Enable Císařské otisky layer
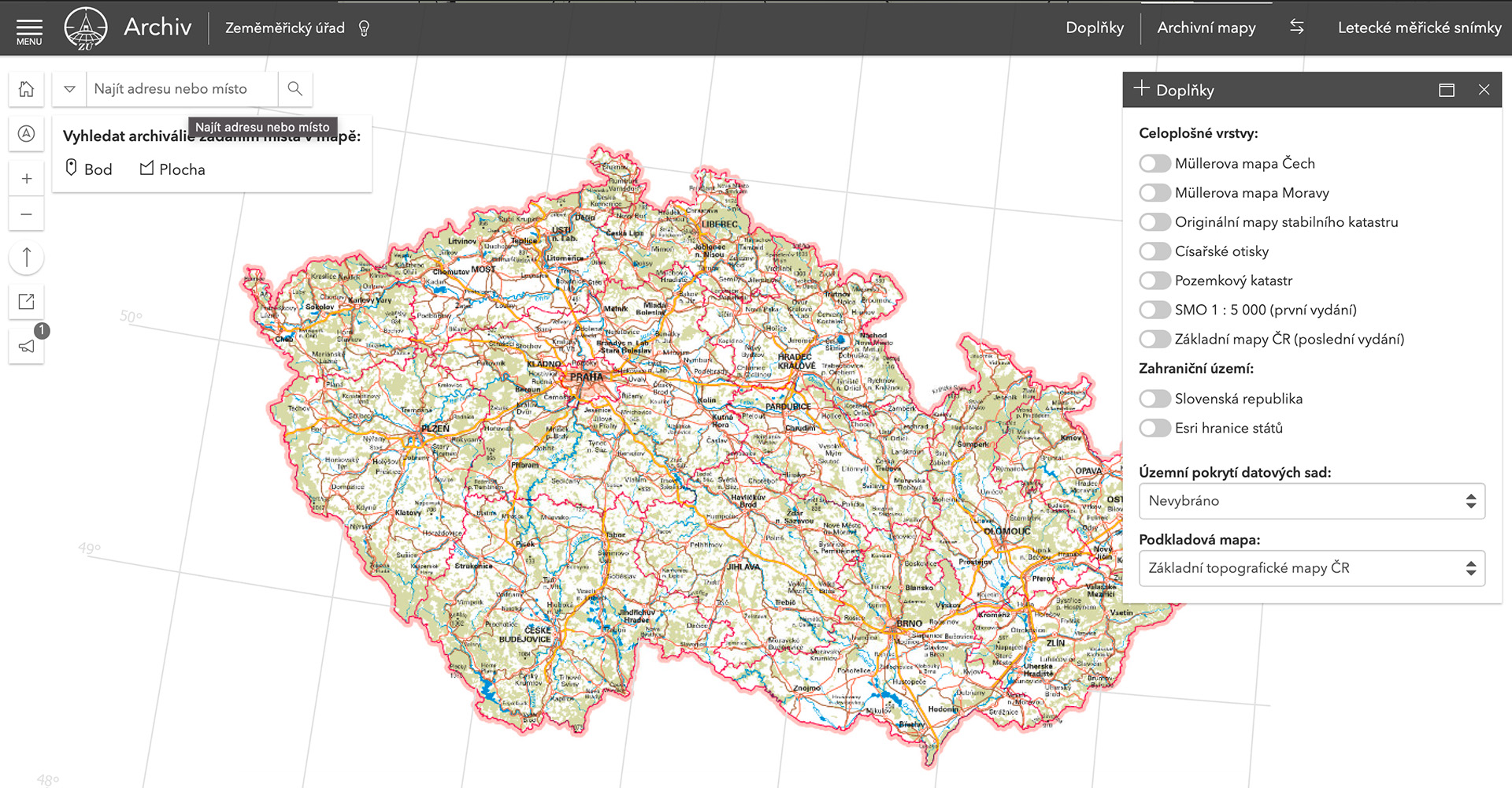Image resolution: width=1512 pixels, height=788 pixels. (x=1154, y=251)
